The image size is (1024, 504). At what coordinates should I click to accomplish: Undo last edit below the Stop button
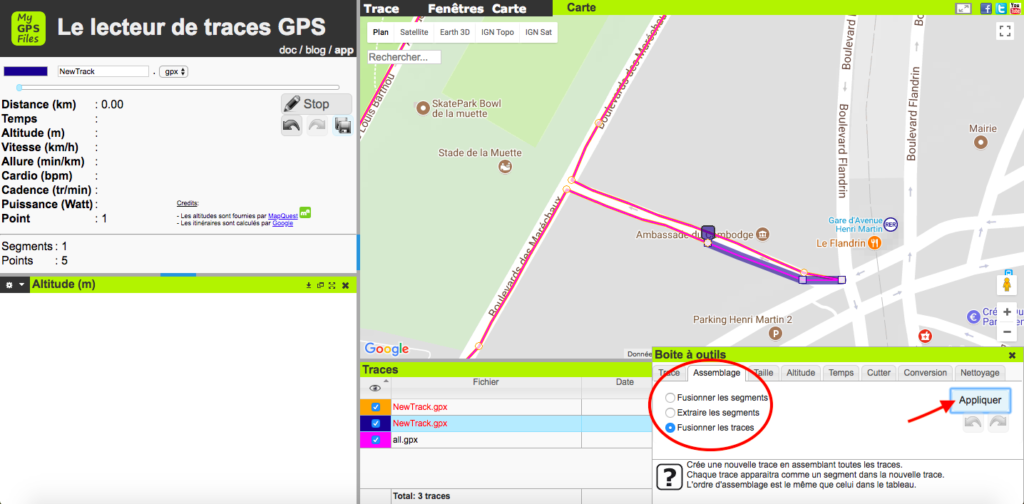click(x=291, y=125)
